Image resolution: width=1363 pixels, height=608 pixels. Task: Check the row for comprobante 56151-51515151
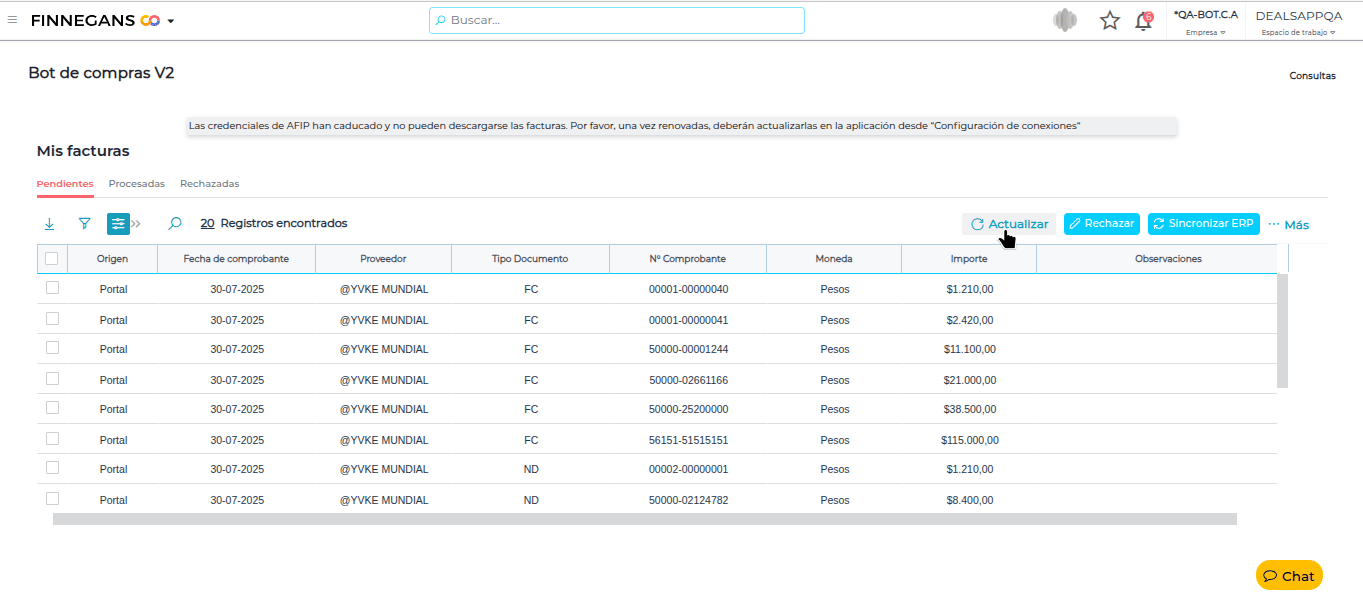(x=52, y=439)
